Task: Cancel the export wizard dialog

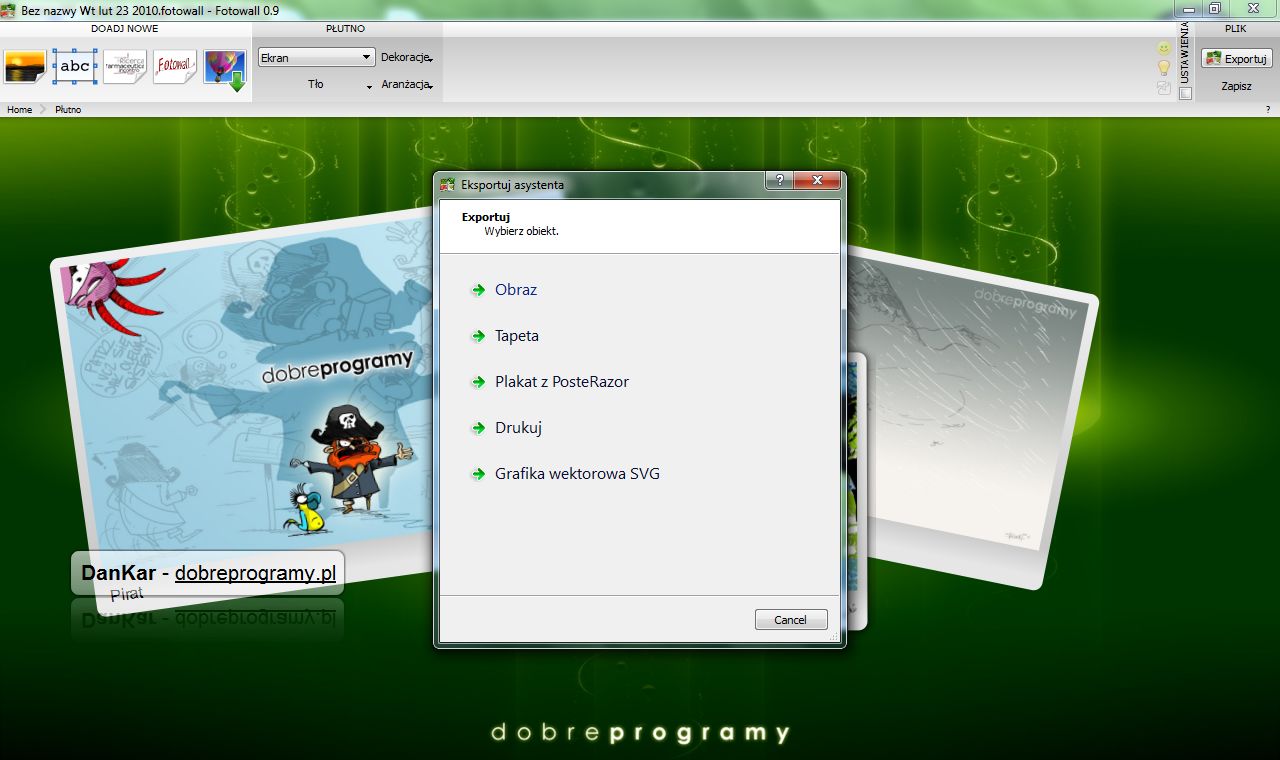Action: [x=791, y=620]
